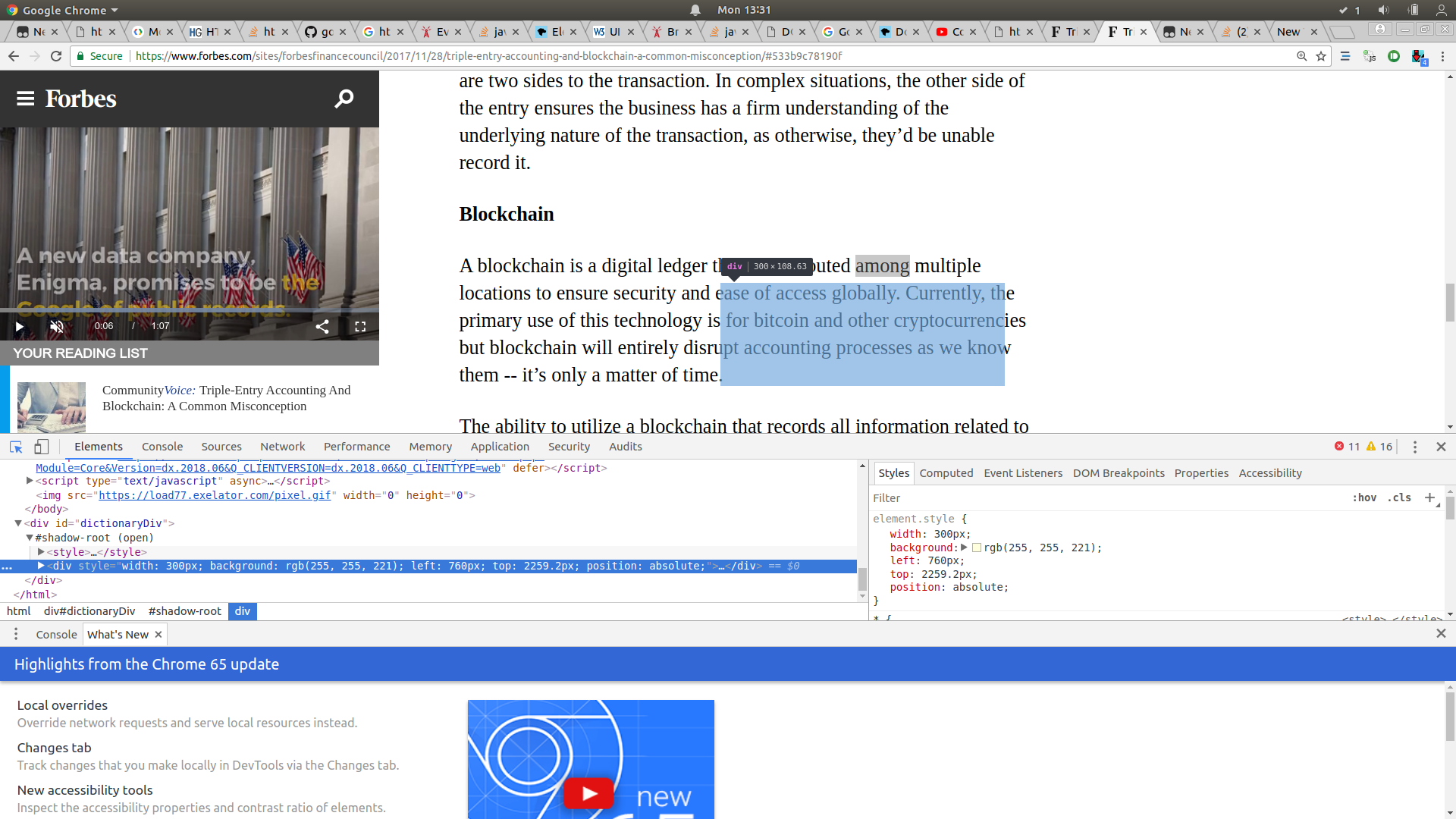Open the Application tab
Screen dimensions: 1456x819
(500, 447)
